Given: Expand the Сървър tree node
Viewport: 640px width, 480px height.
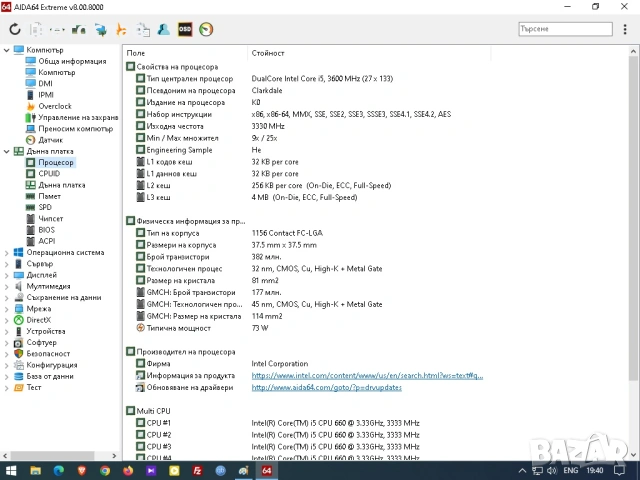Looking at the screenshot, I should point(6,264).
